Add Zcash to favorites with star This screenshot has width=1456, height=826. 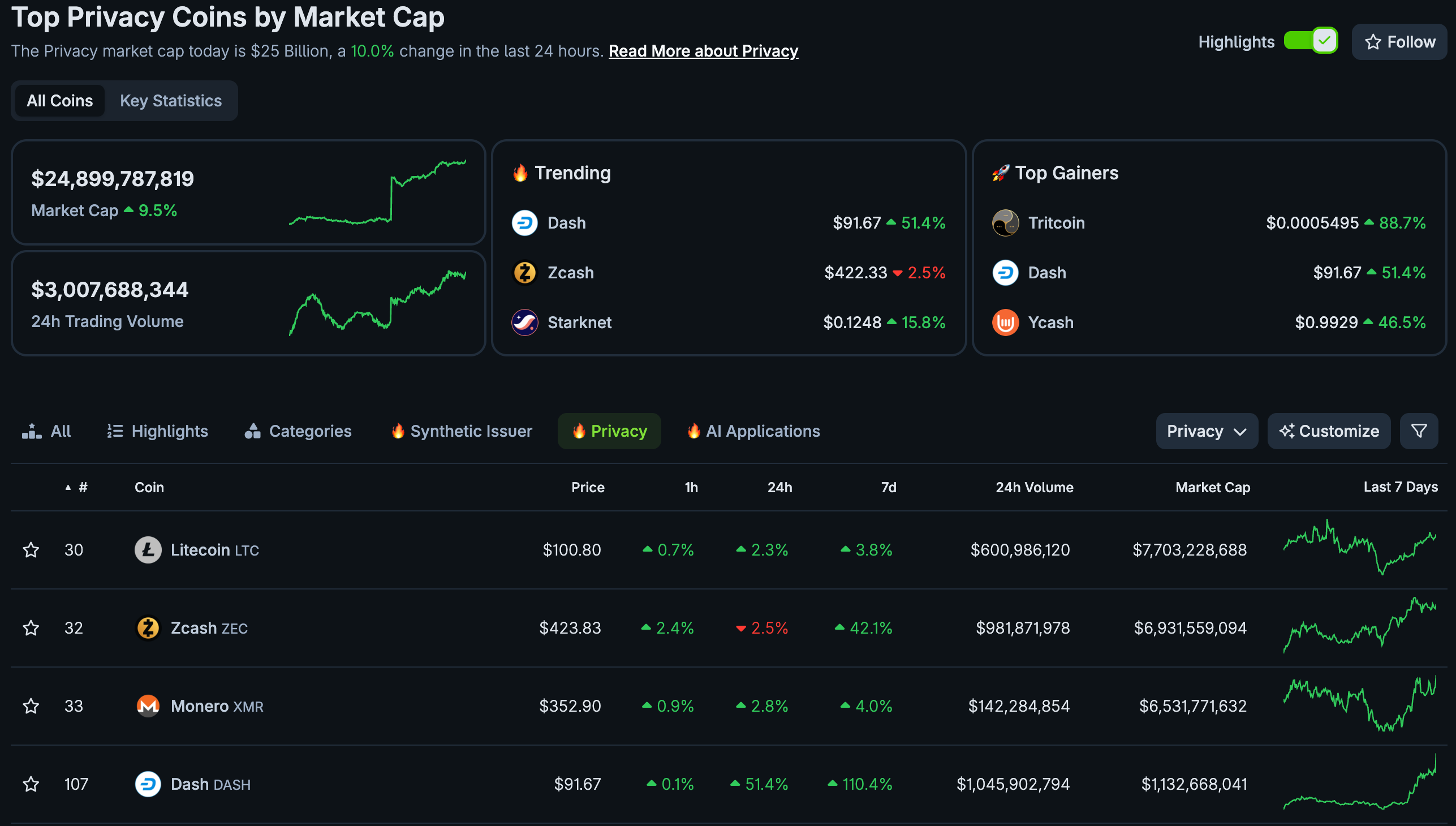coord(31,628)
